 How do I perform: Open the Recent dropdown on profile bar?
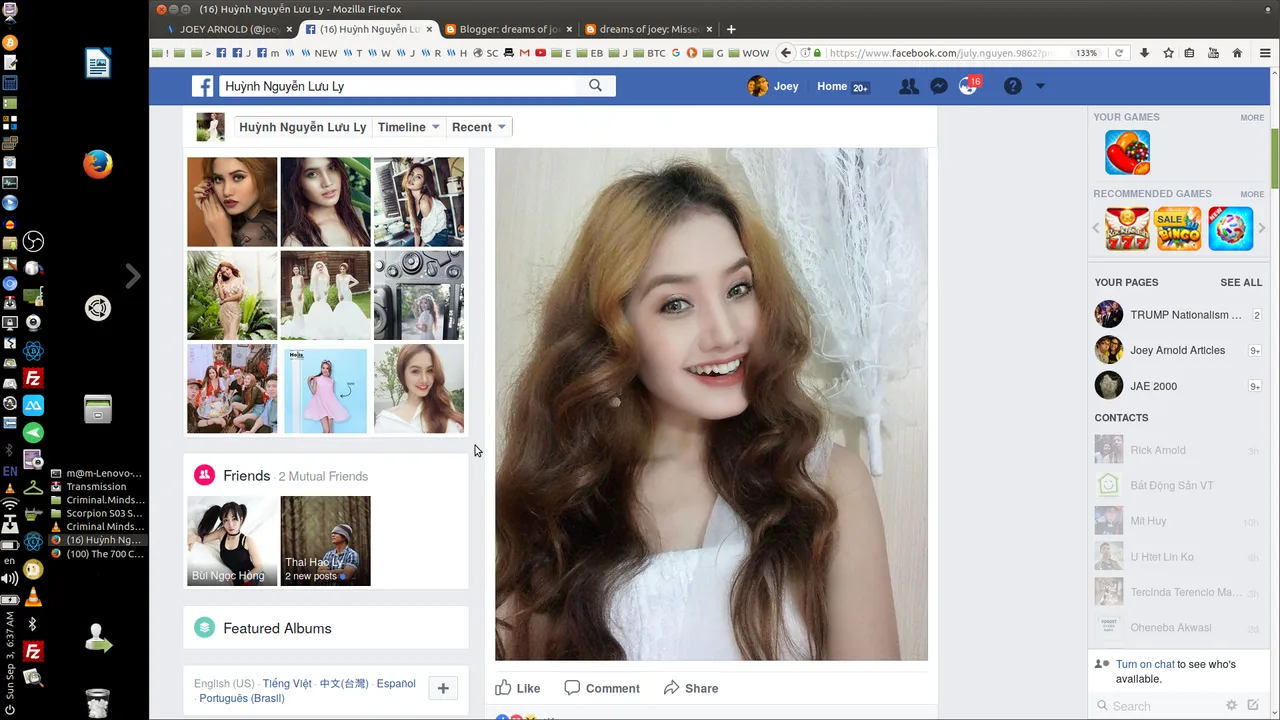point(480,127)
